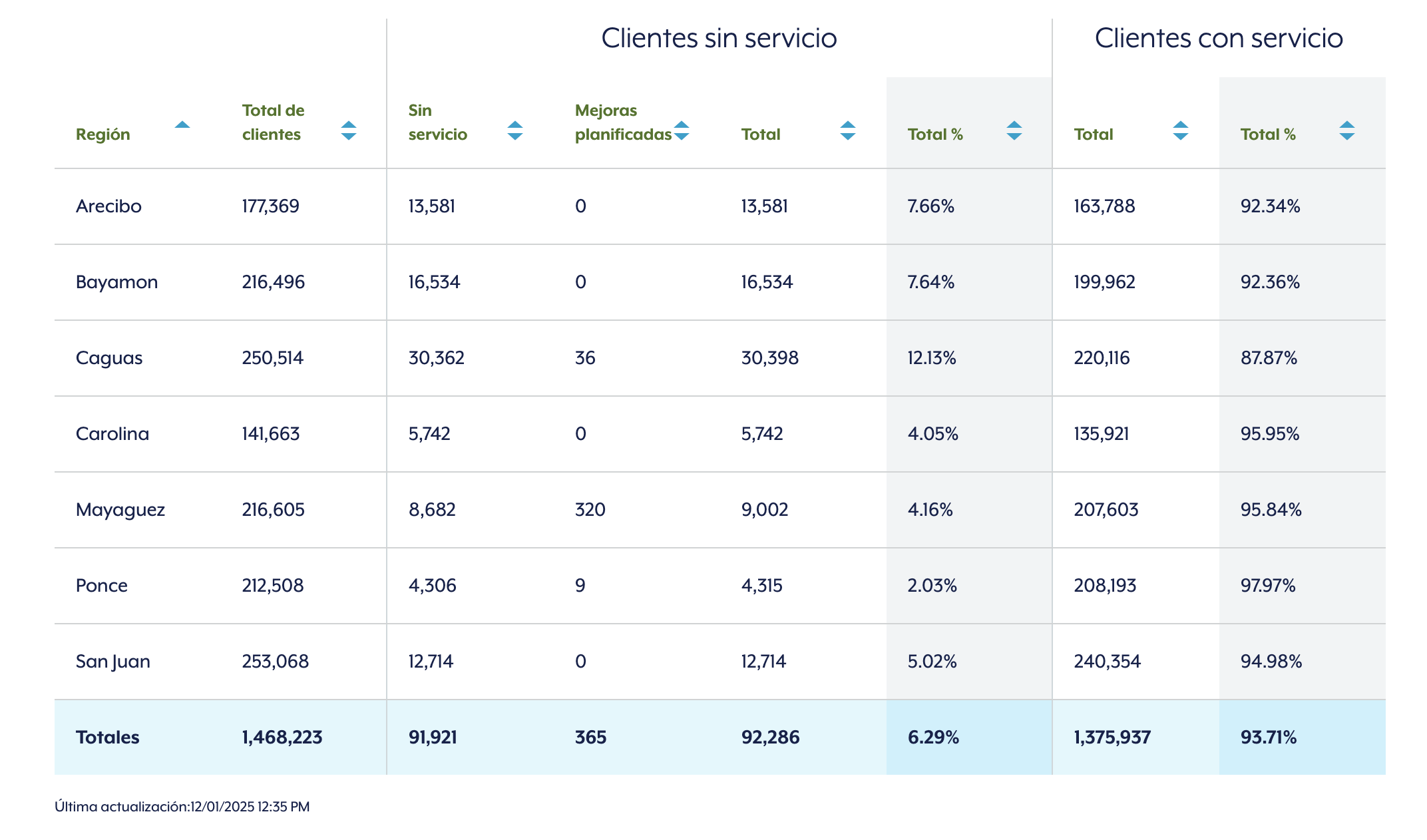Select the Bayamon region name
Image resolution: width=1427 pixels, height=840 pixels.
(116, 282)
